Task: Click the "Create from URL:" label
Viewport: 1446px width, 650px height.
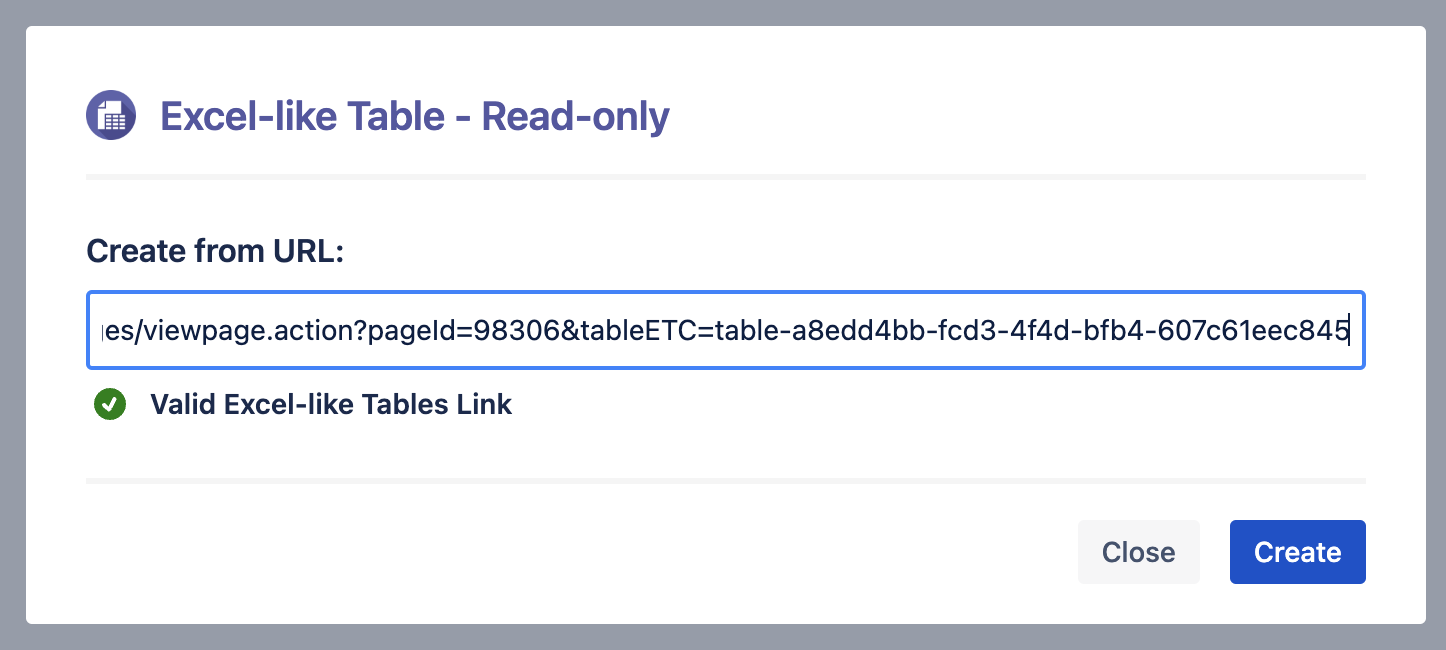Action: coord(215,250)
